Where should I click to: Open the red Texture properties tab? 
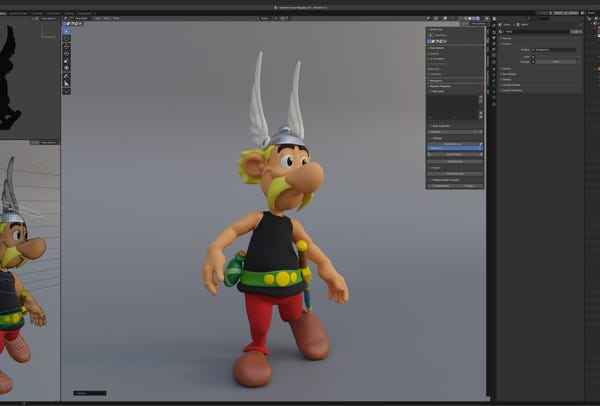pyautogui.click(x=494, y=104)
